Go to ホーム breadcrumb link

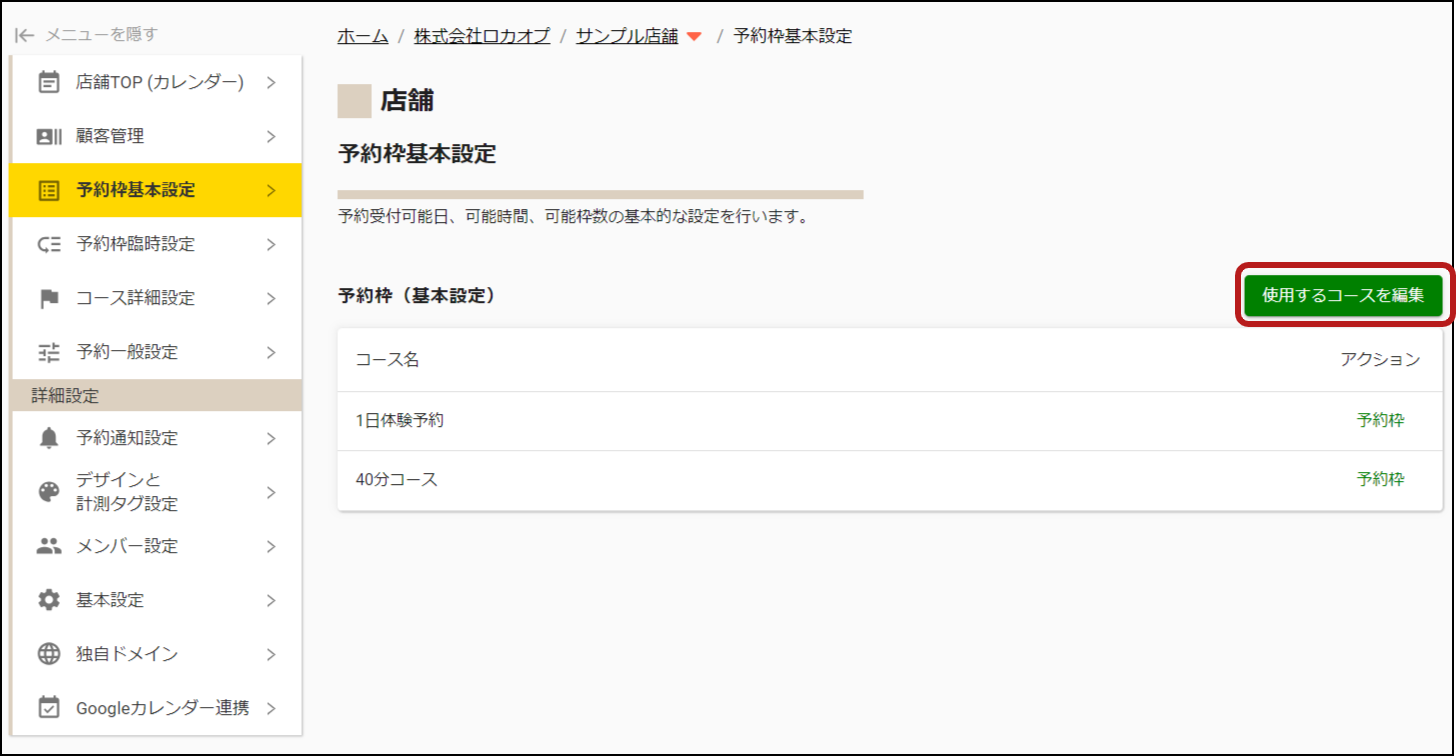click(x=363, y=36)
